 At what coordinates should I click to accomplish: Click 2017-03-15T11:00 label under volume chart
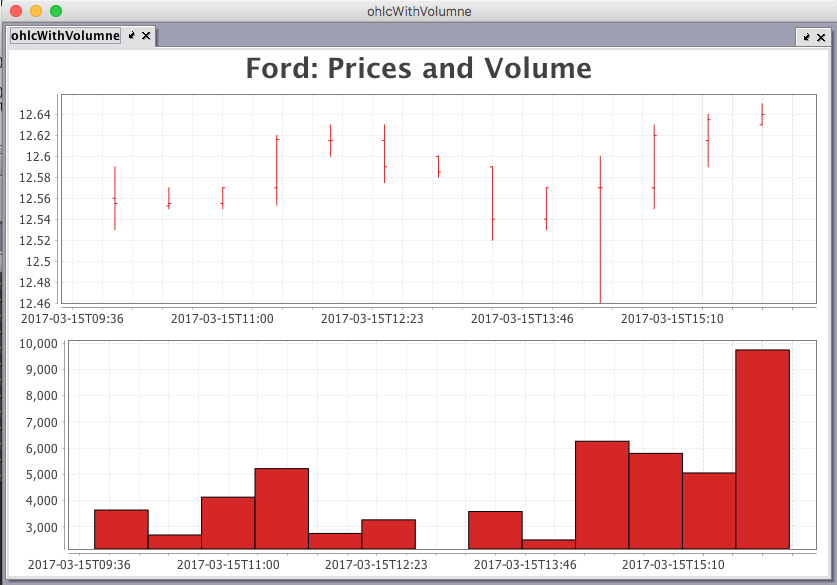[x=228, y=565]
